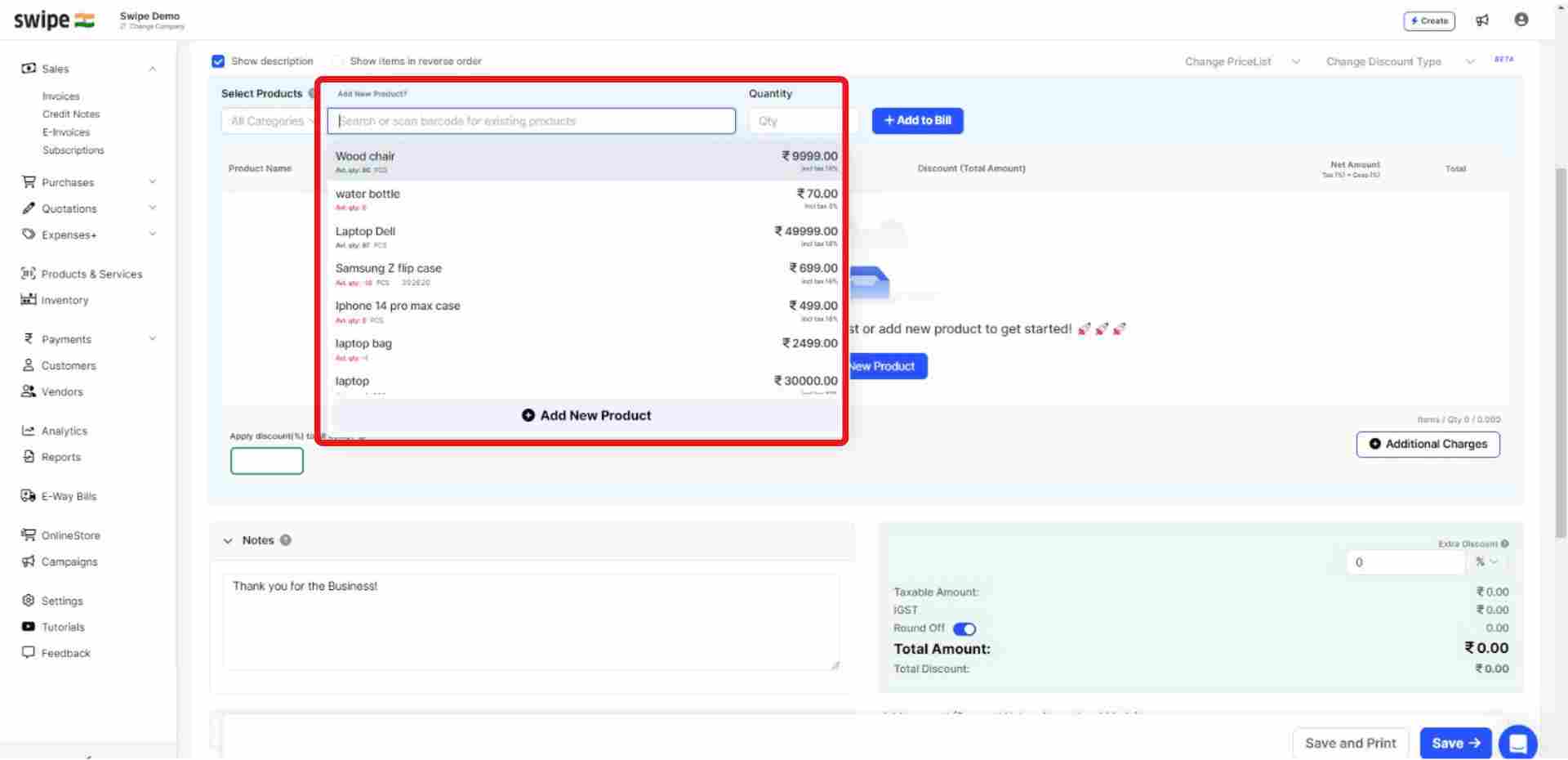Image resolution: width=1568 pixels, height=760 pixels.
Task: Click the Reports document icon
Action: pos(29,456)
